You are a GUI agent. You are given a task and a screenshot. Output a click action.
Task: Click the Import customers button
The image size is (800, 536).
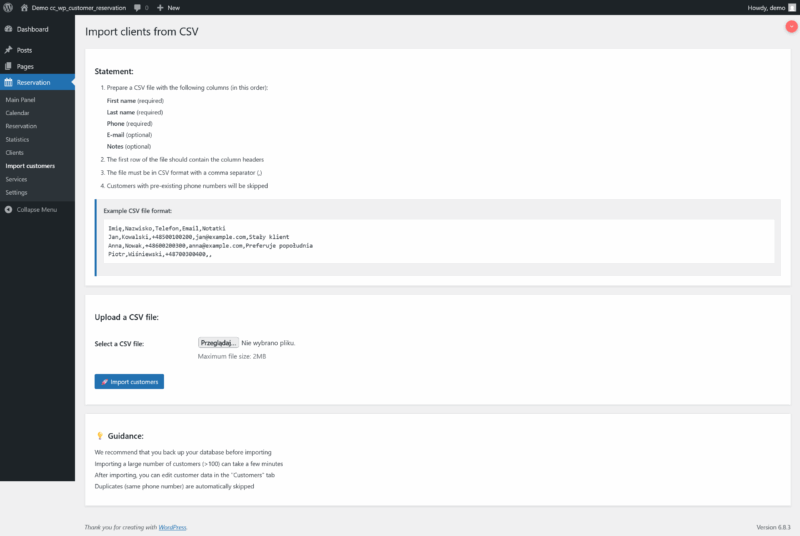[129, 381]
